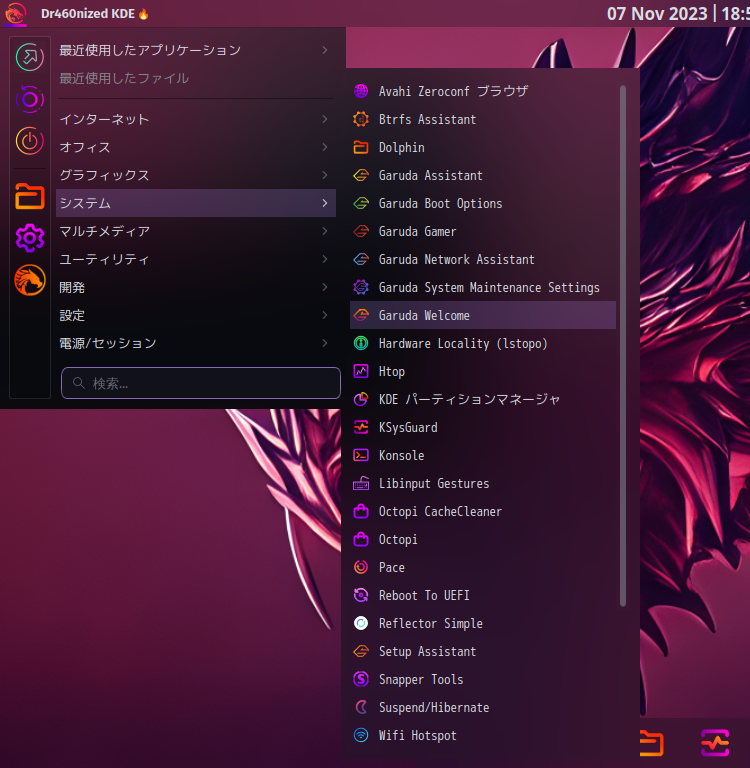Click the purple circular restart icon in sidebar
The image size is (750, 768).
30,99
